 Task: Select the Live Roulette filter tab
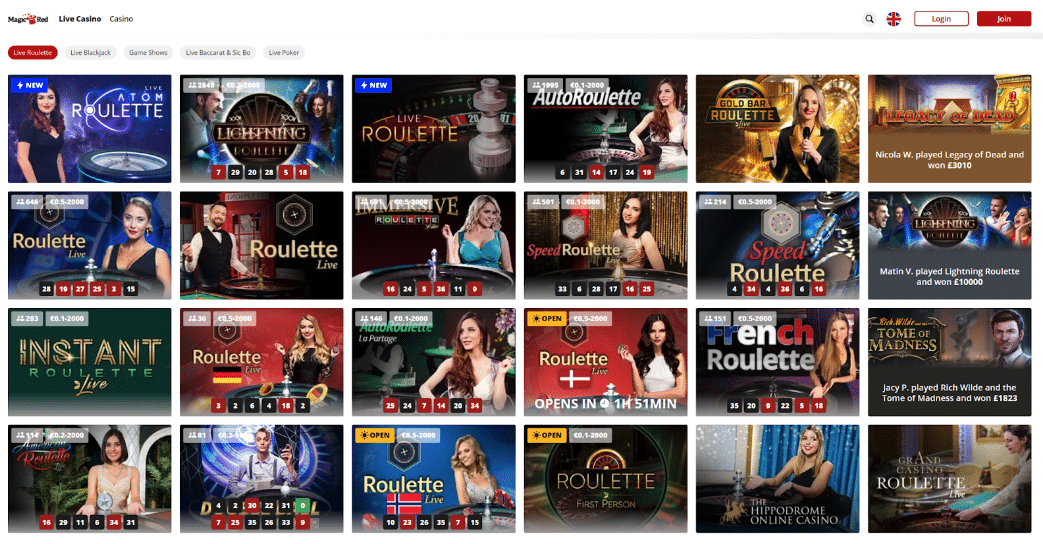coord(33,53)
